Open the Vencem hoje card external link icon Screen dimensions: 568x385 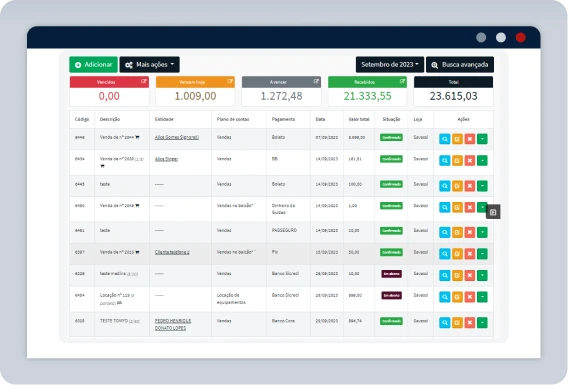[x=230, y=81]
